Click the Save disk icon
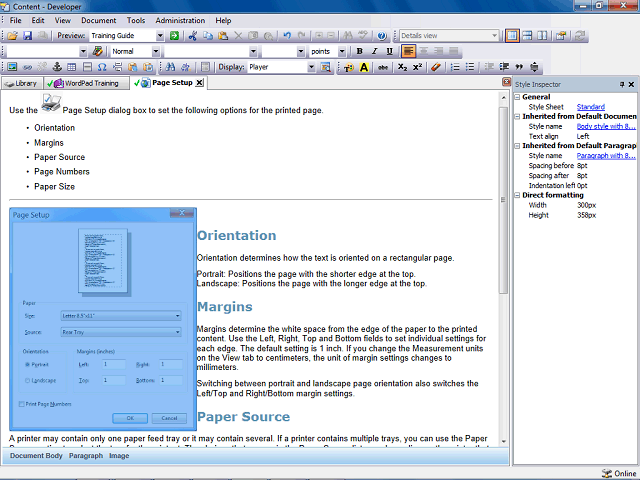This screenshot has width=640, height=480. [x=27, y=36]
